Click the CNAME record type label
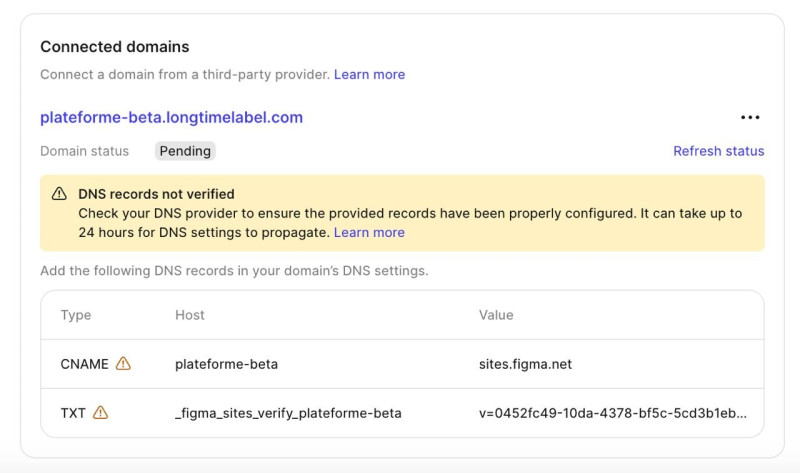Viewport: 800px width, 473px height. pos(84,364)
